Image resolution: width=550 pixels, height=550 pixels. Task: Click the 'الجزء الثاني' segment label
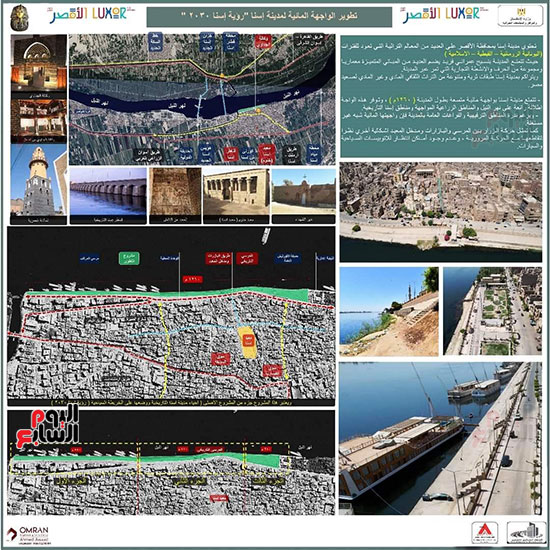click(190, 481)
